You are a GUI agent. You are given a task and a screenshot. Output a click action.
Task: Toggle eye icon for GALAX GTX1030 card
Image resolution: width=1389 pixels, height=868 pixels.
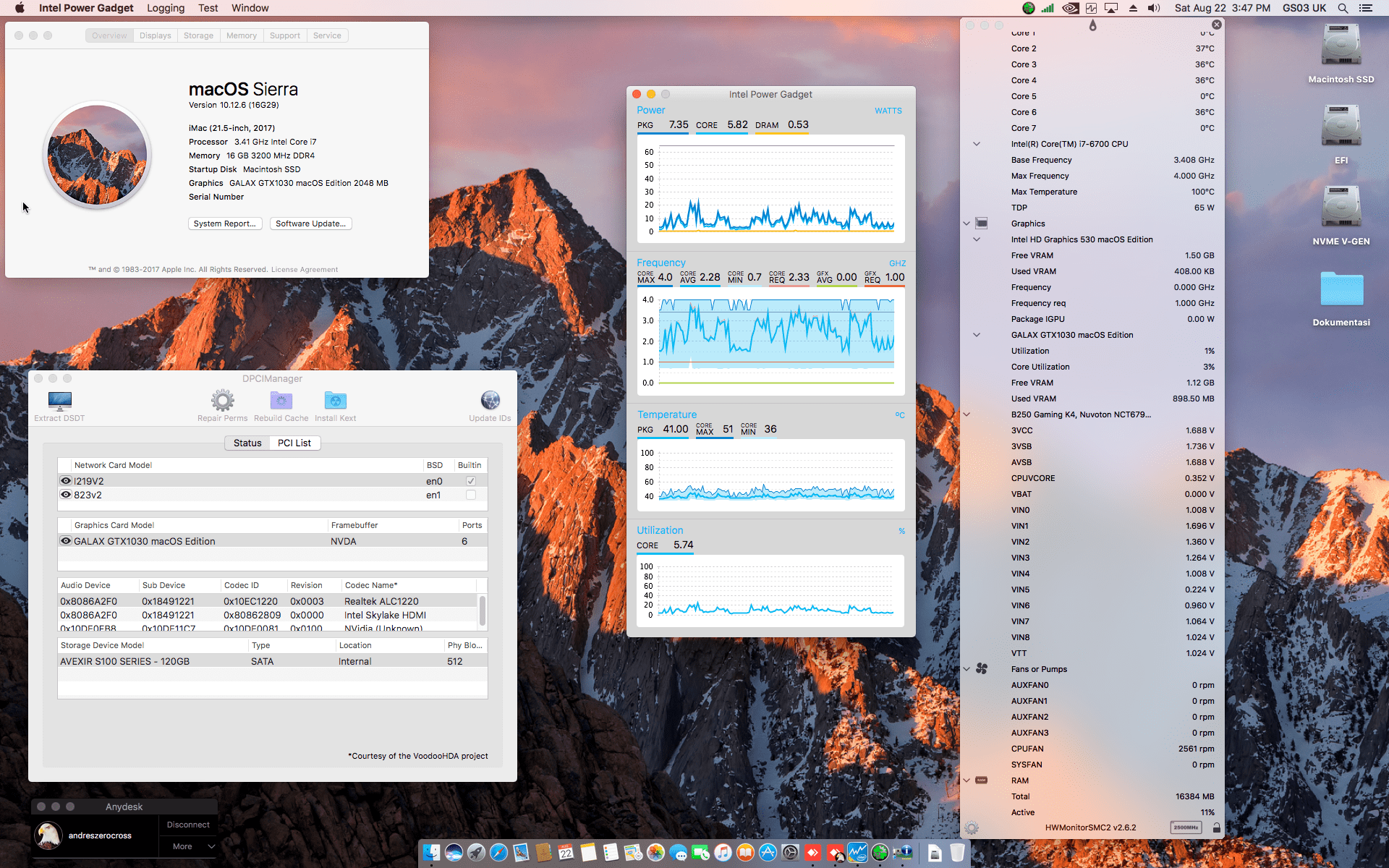point(66,541)
